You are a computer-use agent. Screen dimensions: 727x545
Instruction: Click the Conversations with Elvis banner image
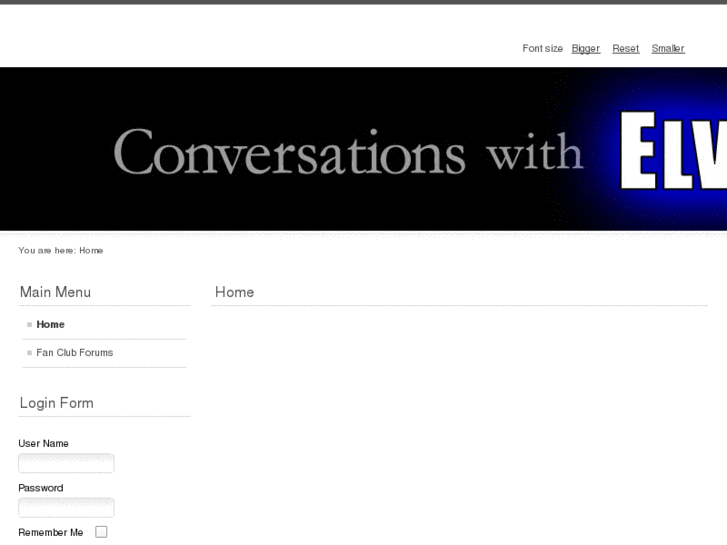click(x=364, y=149)
